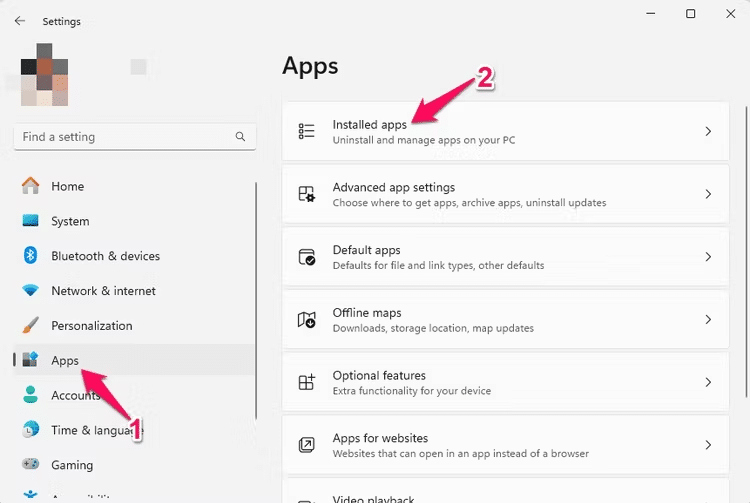Go back using the back arrow

tap(20, 21)
